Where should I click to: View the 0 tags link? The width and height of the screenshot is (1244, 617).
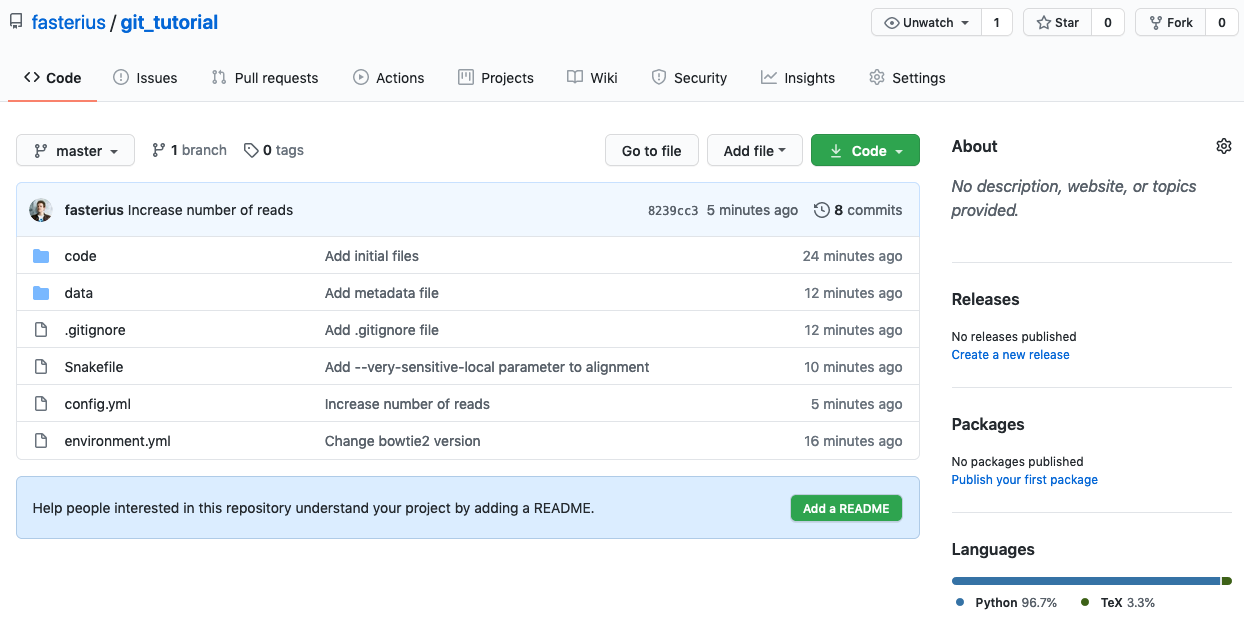point(274,150)
